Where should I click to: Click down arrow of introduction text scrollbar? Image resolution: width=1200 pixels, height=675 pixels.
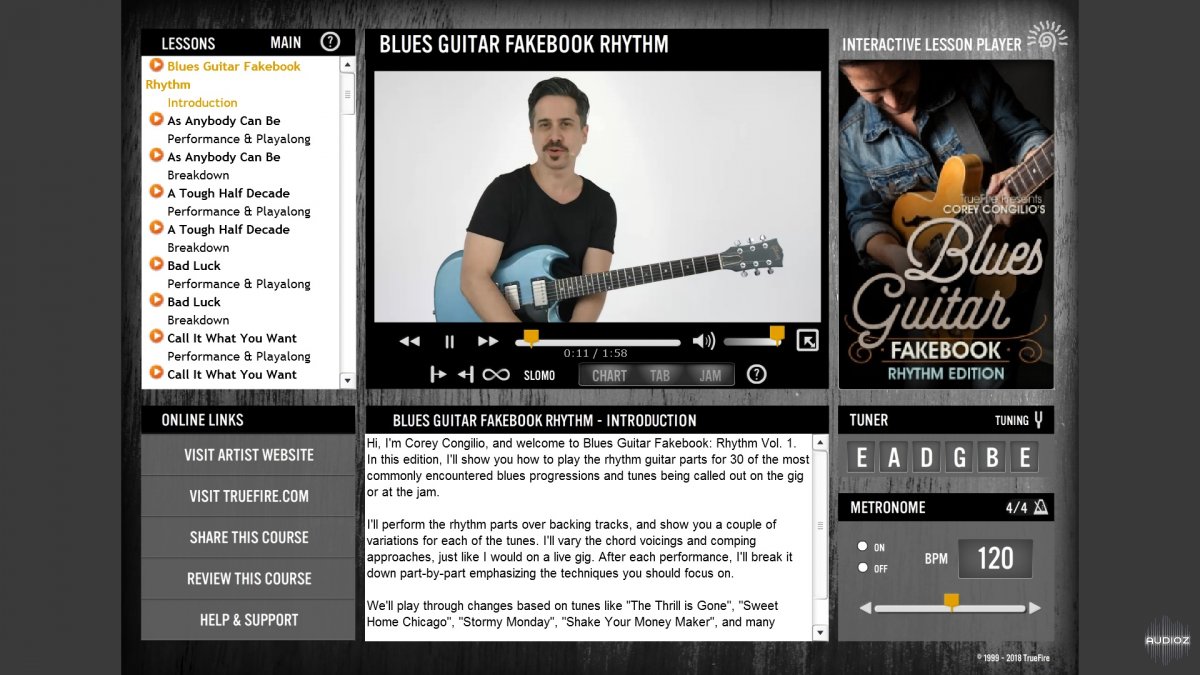pyautogui.click(x=821, y=632)
